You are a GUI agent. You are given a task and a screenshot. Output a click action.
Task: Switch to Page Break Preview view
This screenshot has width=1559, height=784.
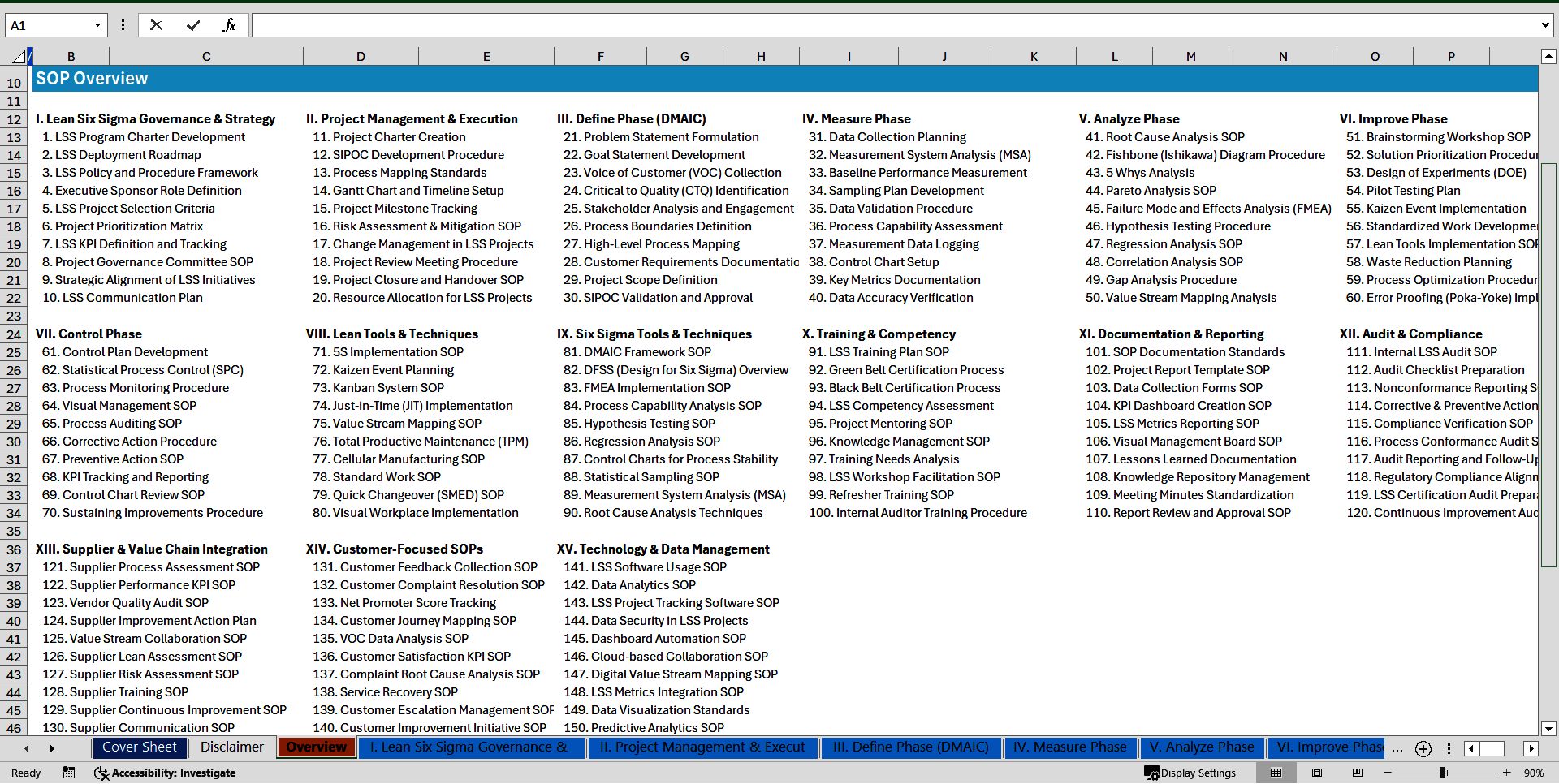(1358, 773)
